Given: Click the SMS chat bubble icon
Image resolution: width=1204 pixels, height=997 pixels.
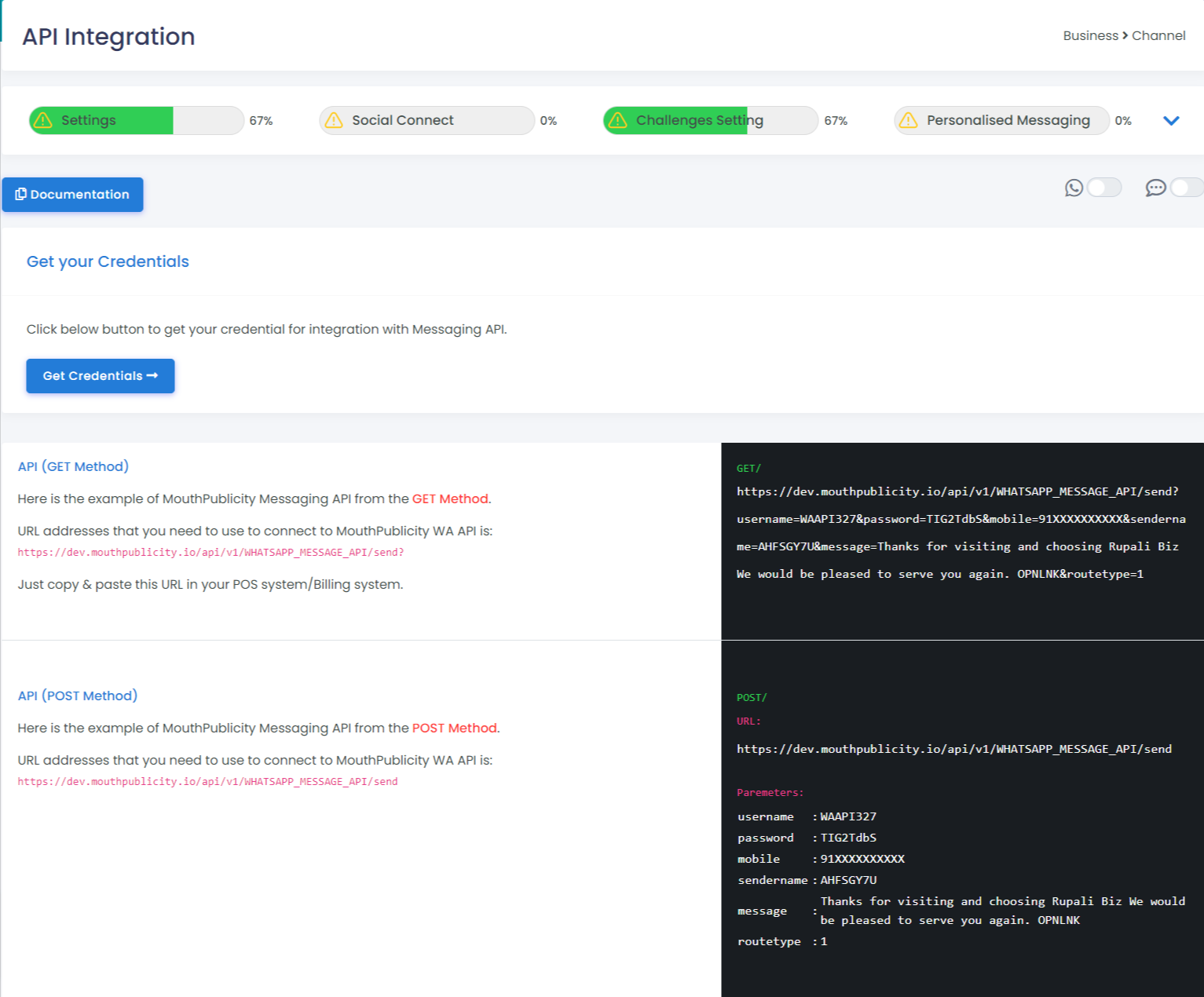Looking at the screenshot, I should 1155,188.
